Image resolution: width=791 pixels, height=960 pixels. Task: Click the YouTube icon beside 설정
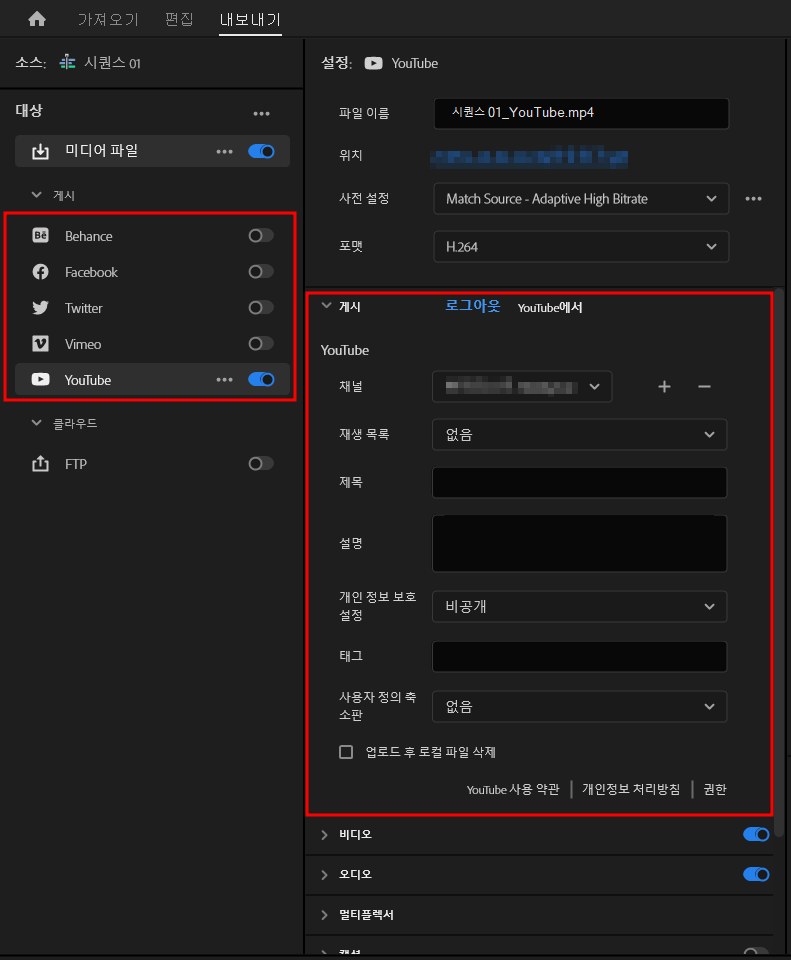click(x=373, y=63)
